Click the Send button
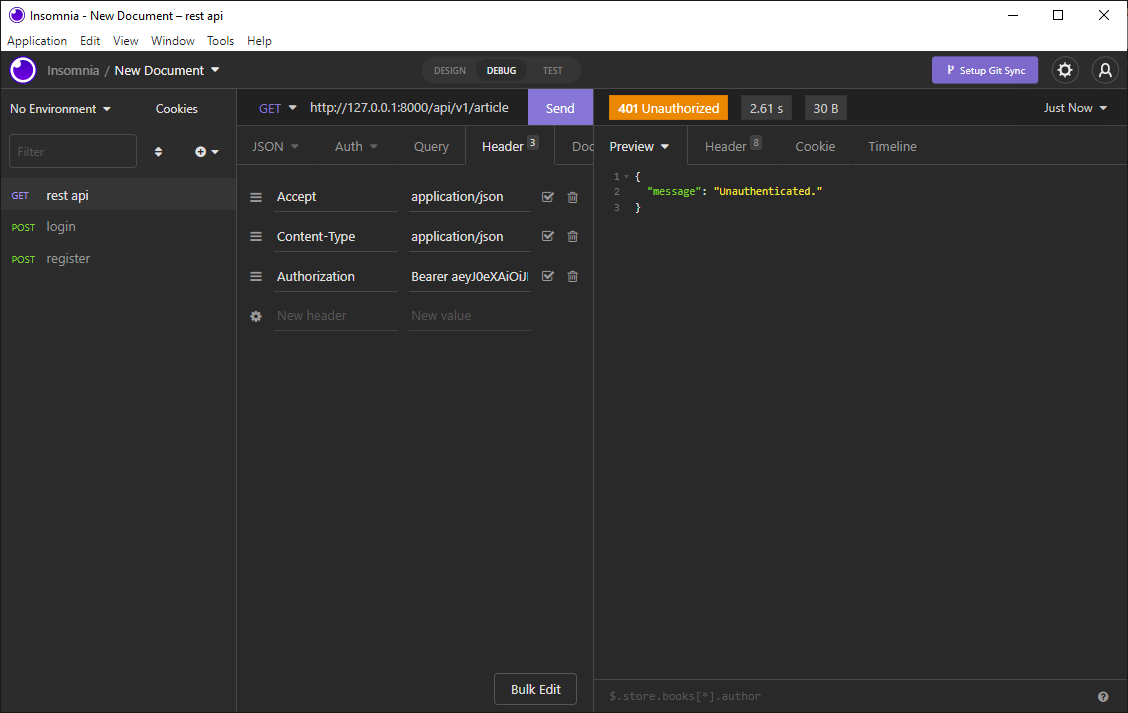The height and width of the screenshot is (713, 1128). (560, 107)
